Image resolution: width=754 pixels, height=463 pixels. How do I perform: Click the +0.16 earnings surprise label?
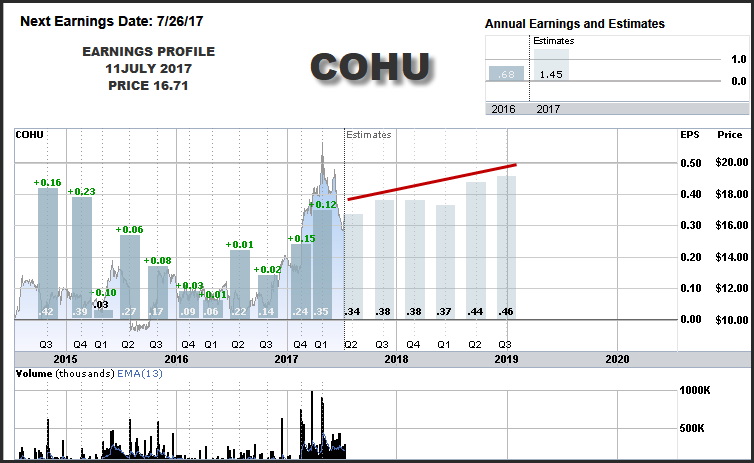[48, 183]
